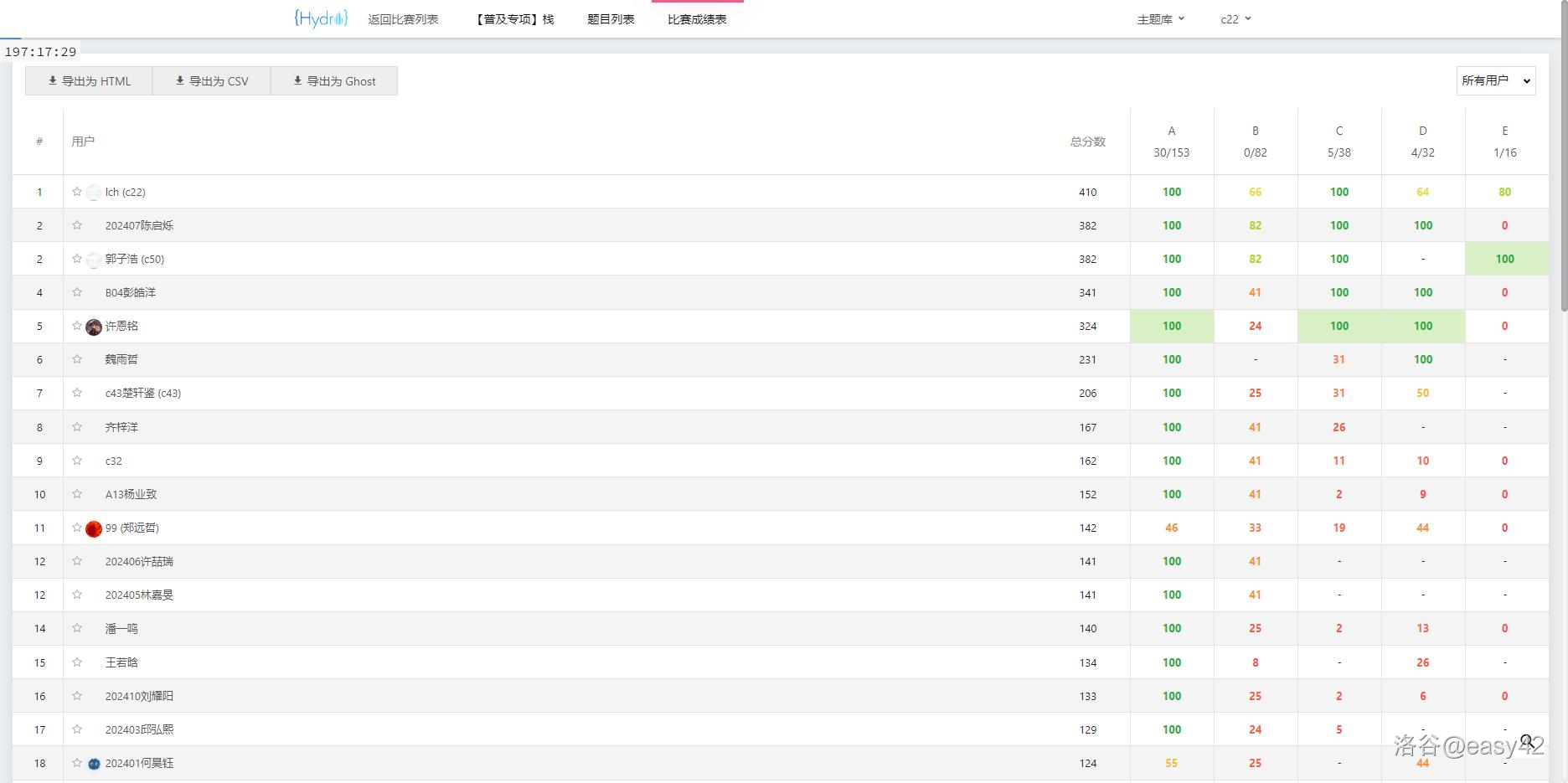This screenshot has height=783, width=1568.
Task: Click 202401何昊钰's avatar icon
Action: pyautogui.click(x=94, y=764)
